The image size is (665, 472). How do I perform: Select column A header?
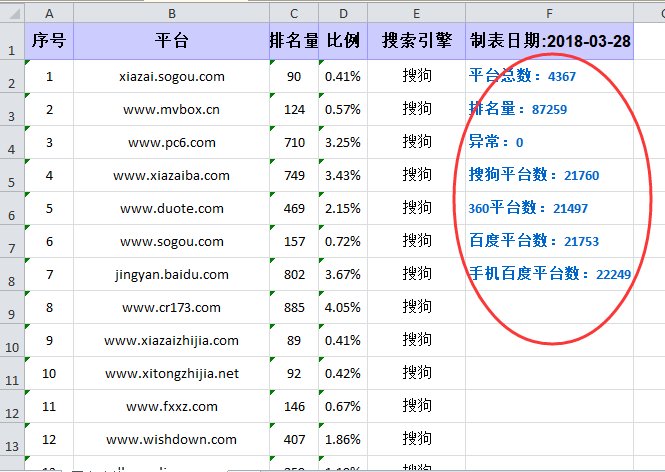tap(49, 12)
